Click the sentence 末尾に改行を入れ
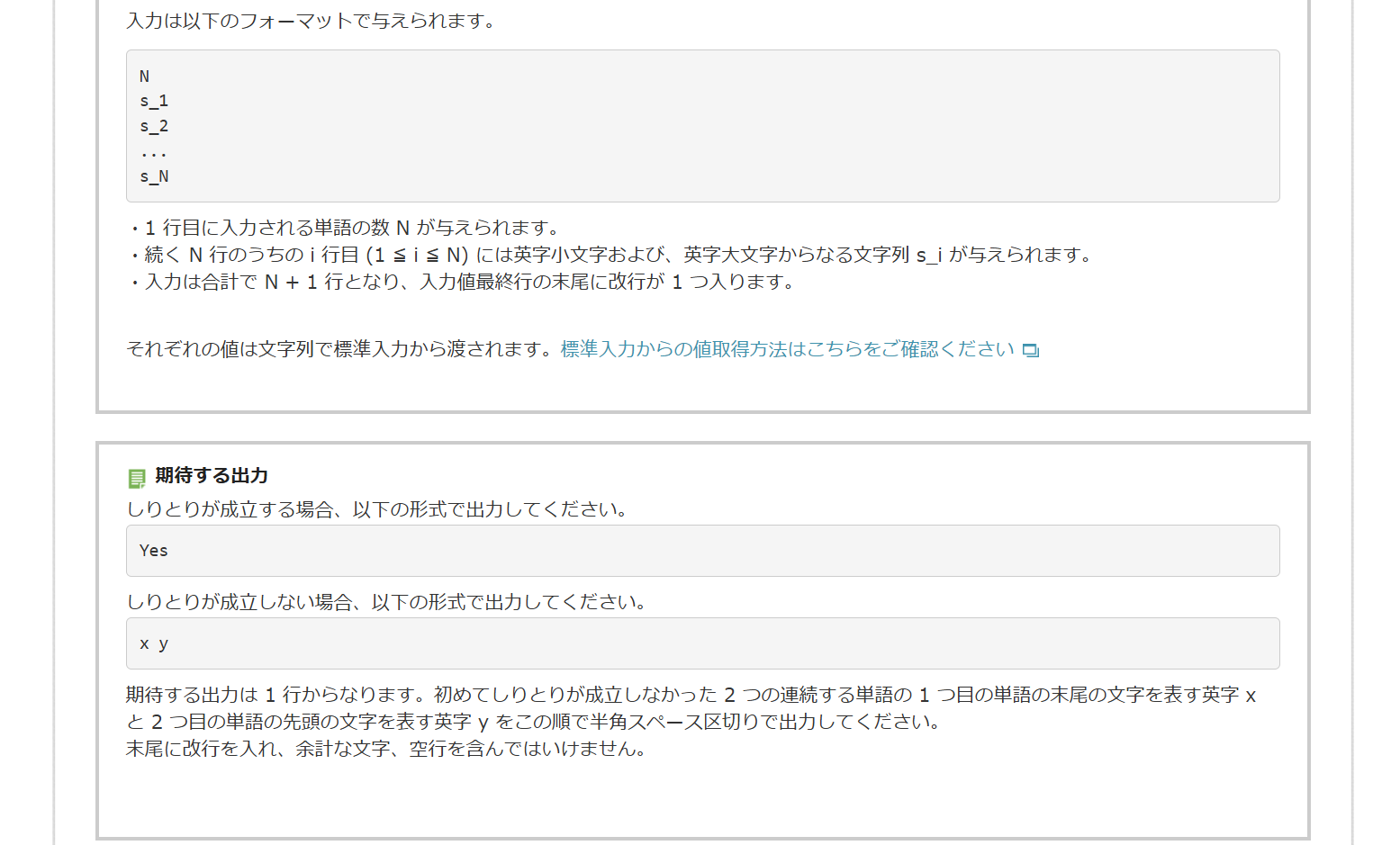 (387, 749)
